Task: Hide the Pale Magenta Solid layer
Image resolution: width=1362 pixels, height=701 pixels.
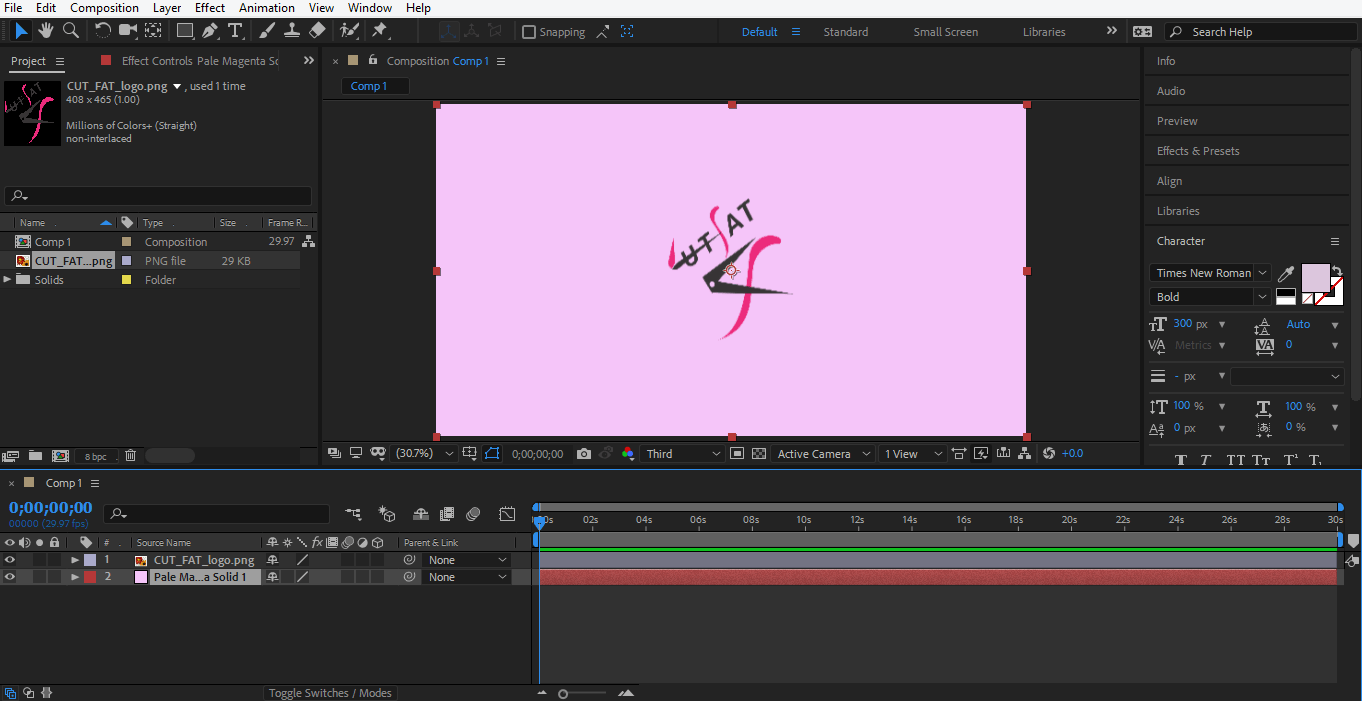Action: 10,577
